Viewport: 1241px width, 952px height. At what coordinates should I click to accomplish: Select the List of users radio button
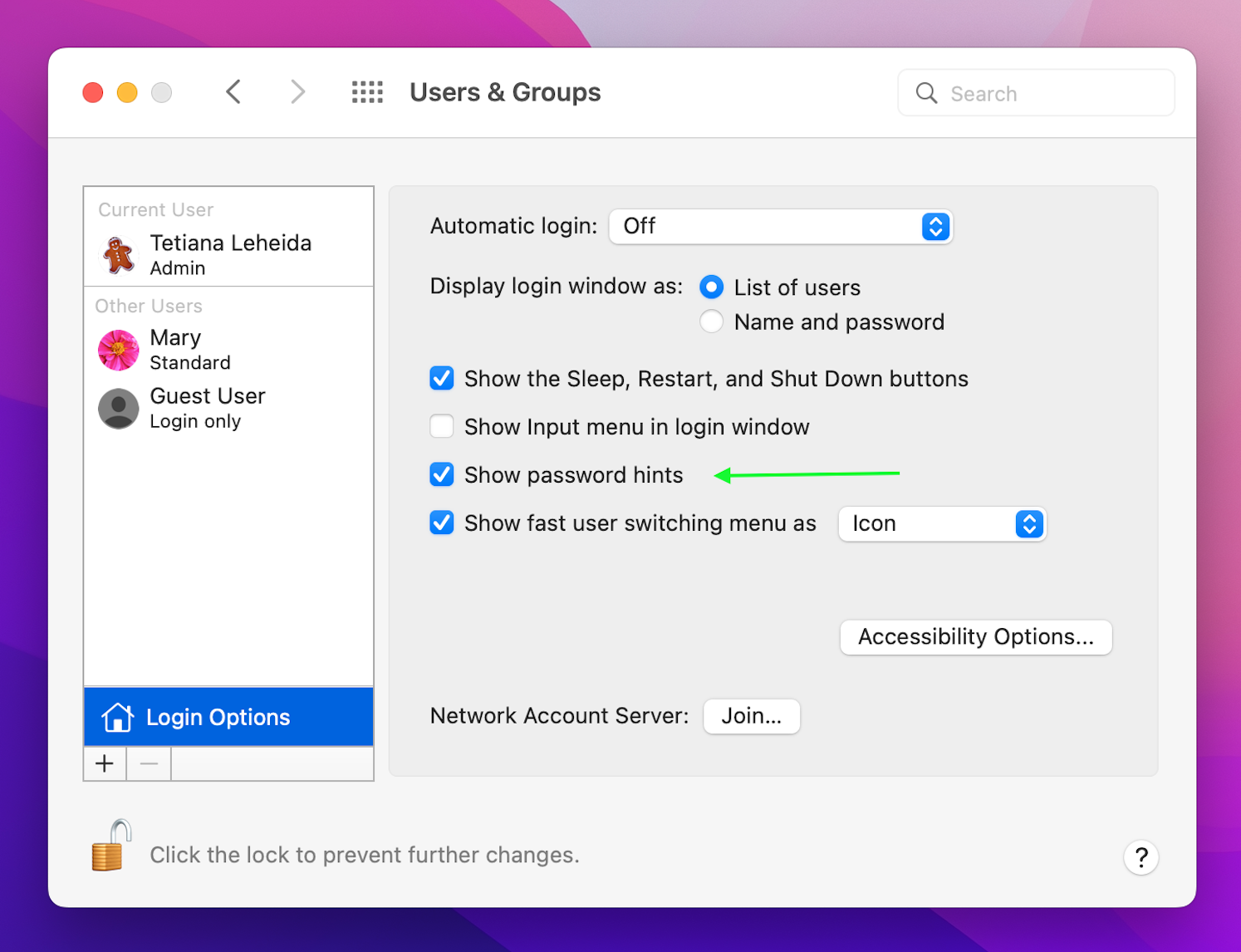tap(711, 287)
